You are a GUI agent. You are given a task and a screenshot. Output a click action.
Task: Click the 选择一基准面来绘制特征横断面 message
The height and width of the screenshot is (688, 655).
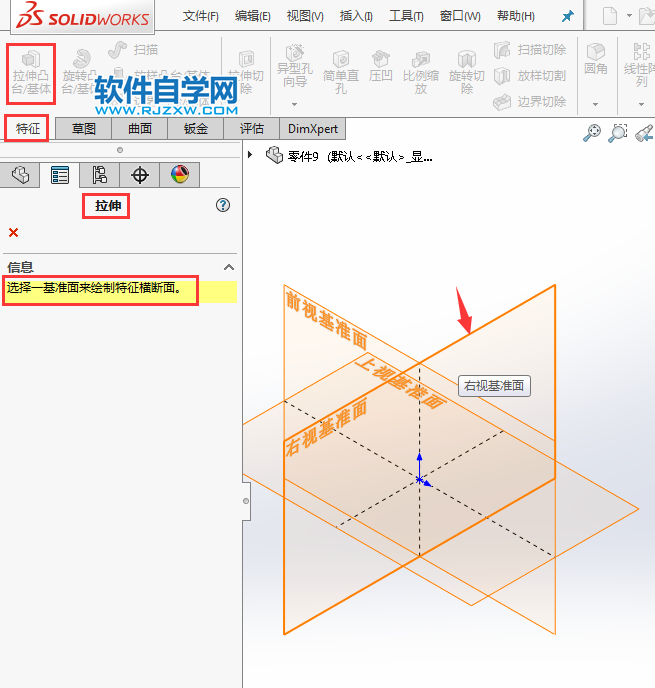click(94, 288)
